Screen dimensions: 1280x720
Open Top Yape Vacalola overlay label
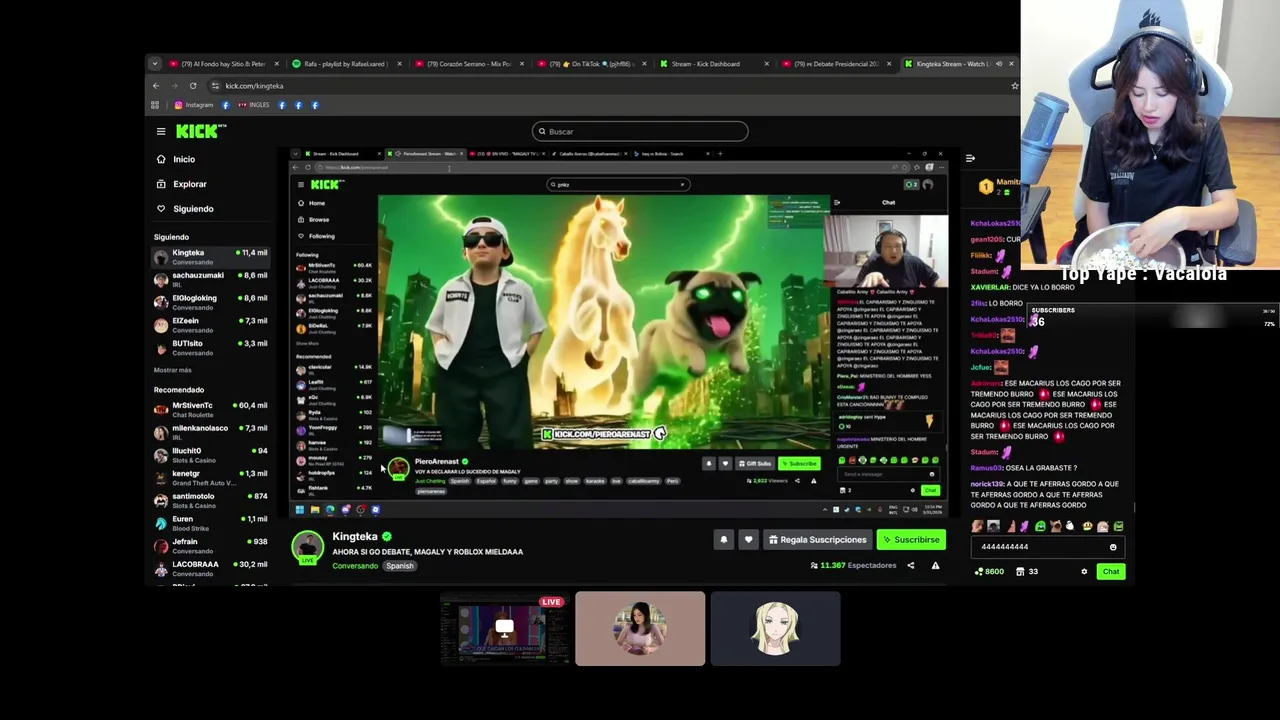tap(1143, 274)
